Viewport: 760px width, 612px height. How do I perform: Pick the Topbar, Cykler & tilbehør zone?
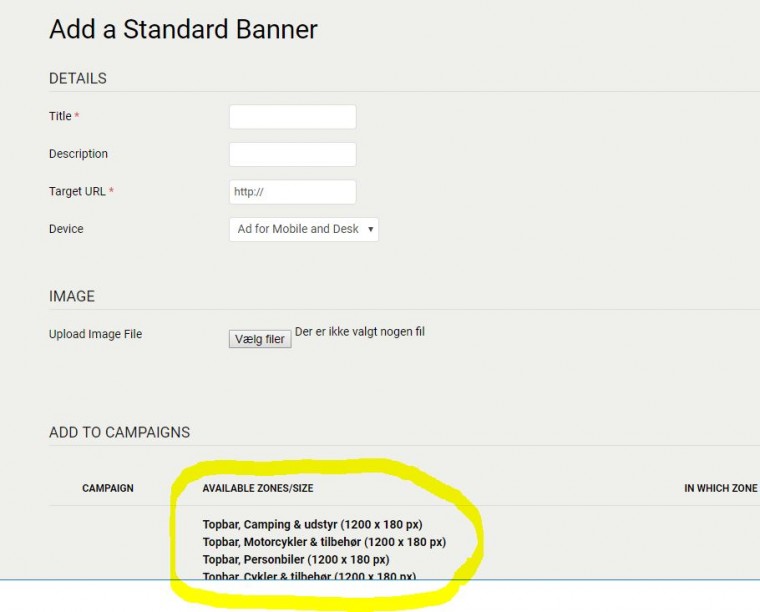(309, 576)
